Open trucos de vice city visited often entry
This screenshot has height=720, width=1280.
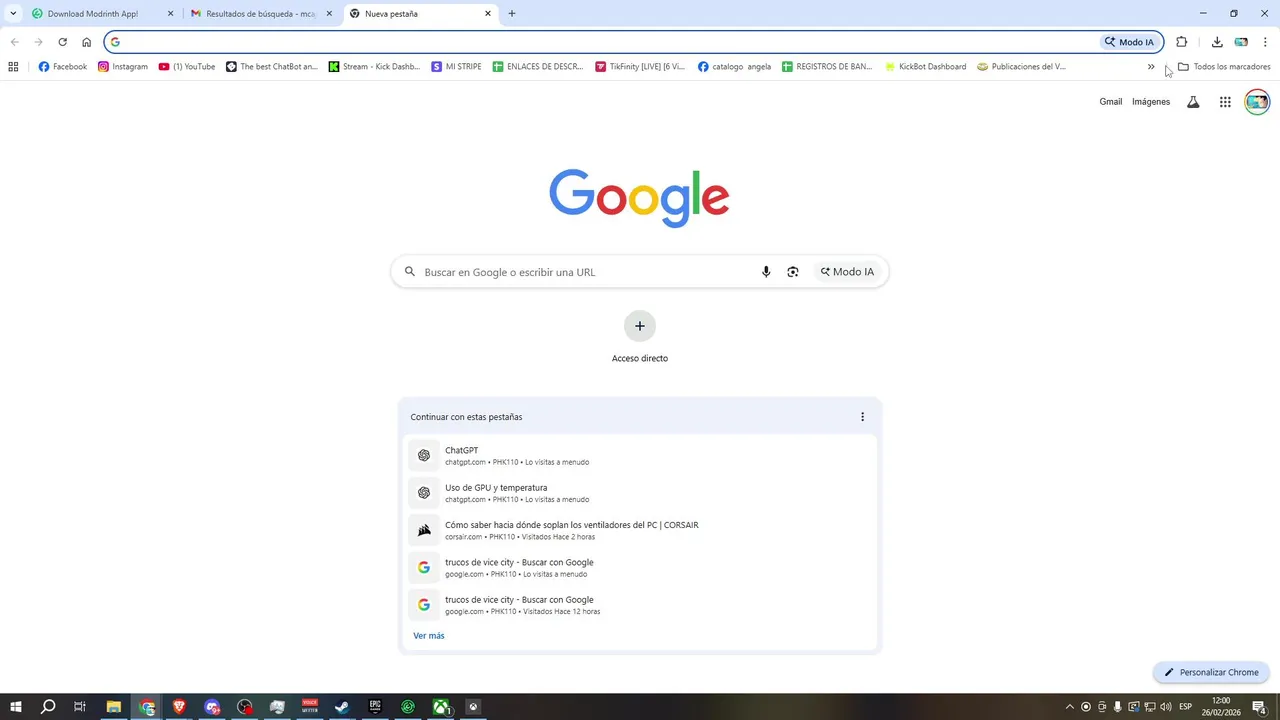pos(640,568)
